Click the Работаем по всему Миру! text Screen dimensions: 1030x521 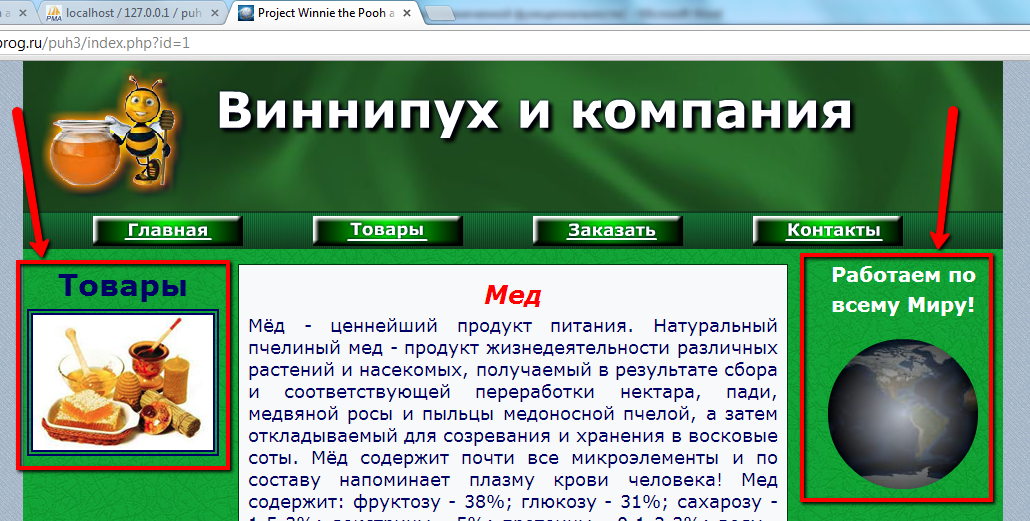pyautogui.click(x=903, y=290)
